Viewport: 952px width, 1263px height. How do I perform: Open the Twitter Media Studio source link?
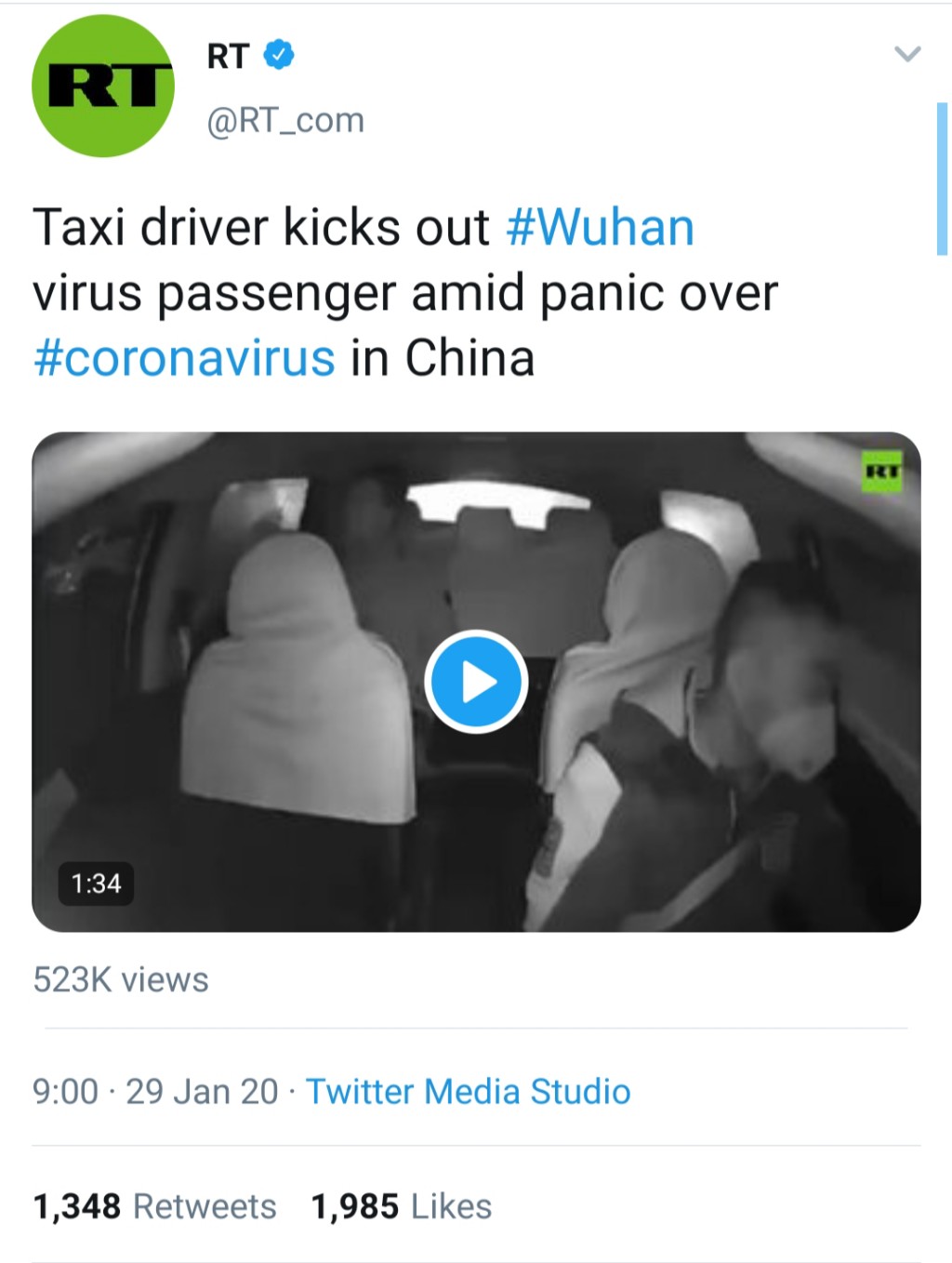pyautogui.click(x=469, y=1091)
